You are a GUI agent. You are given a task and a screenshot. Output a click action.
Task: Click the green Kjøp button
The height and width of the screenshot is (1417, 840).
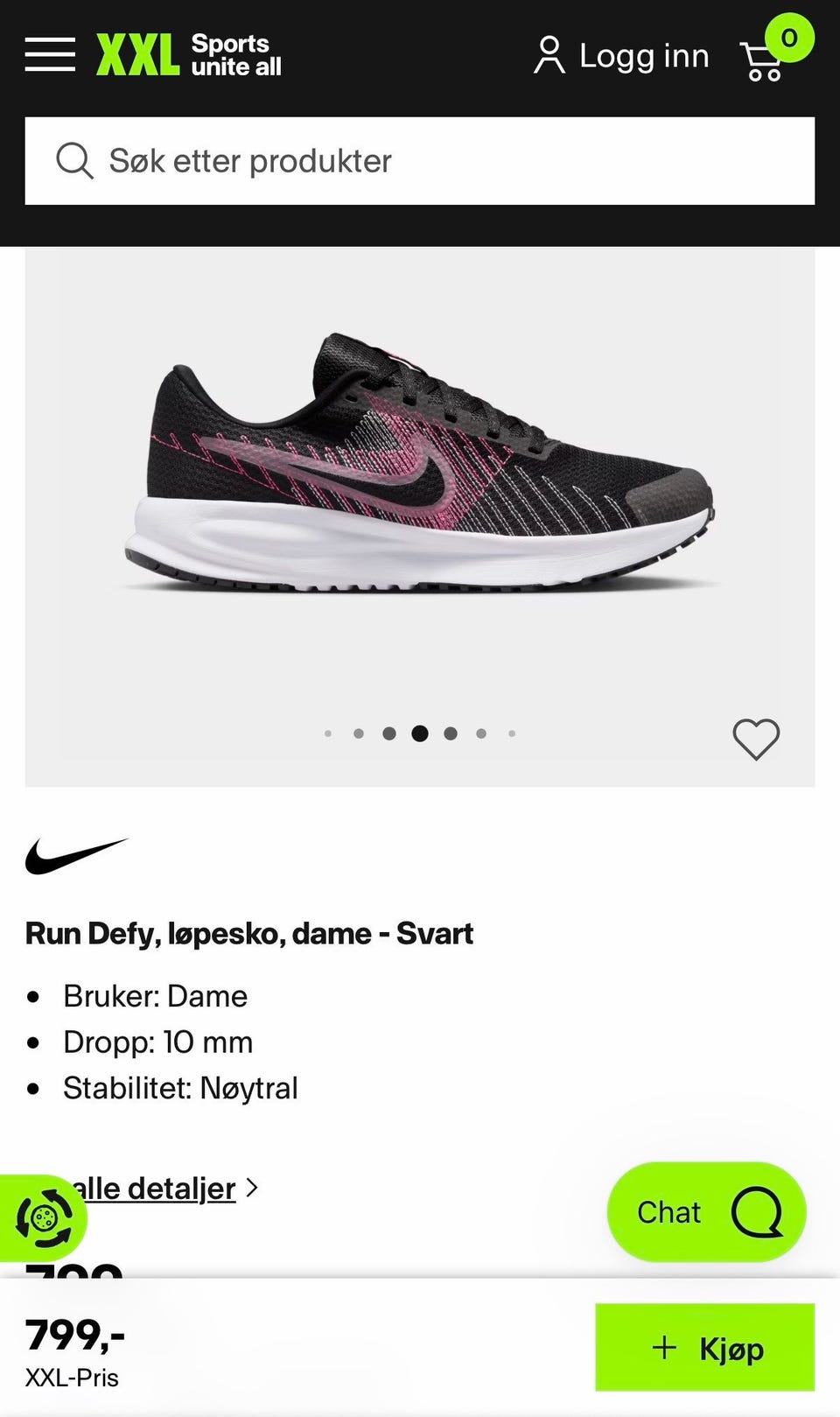pos(705,1347)
